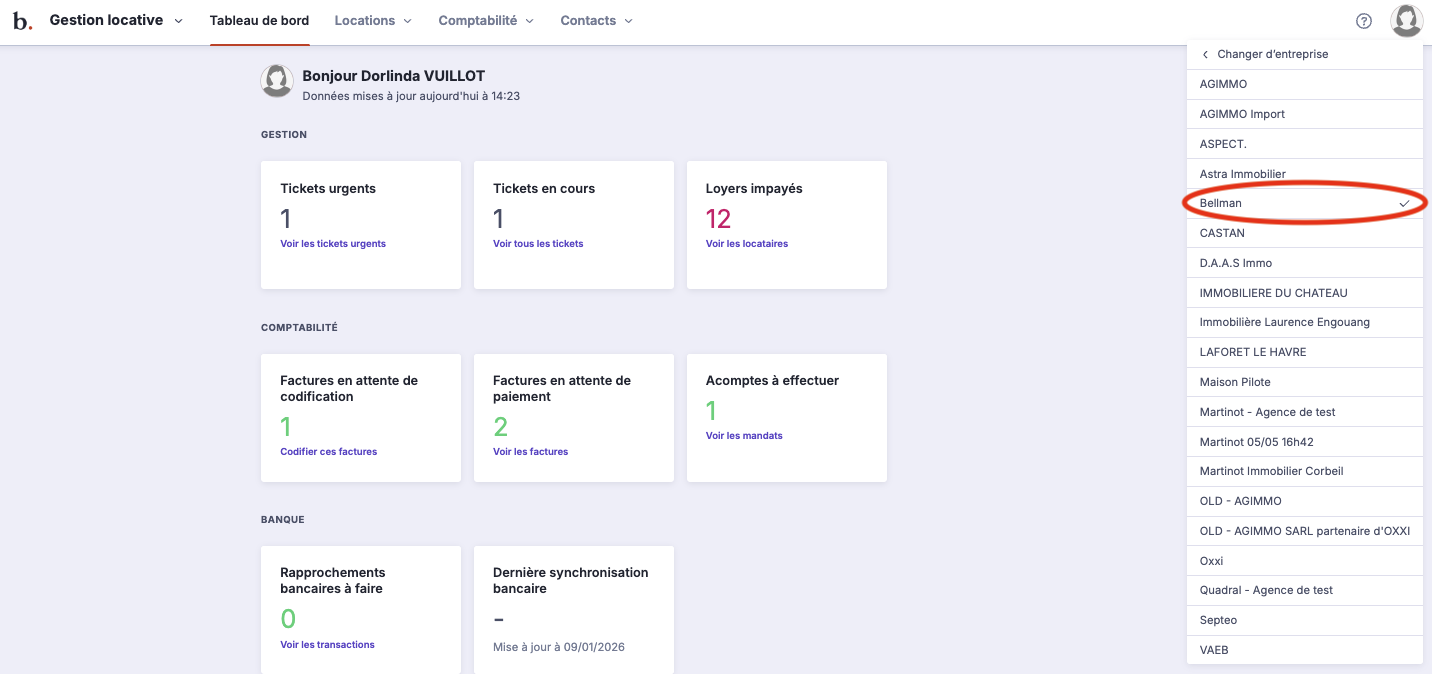Switch to the Tableau de bord tab
Viewport: 1432px width, 674px height.
point(259,21)
